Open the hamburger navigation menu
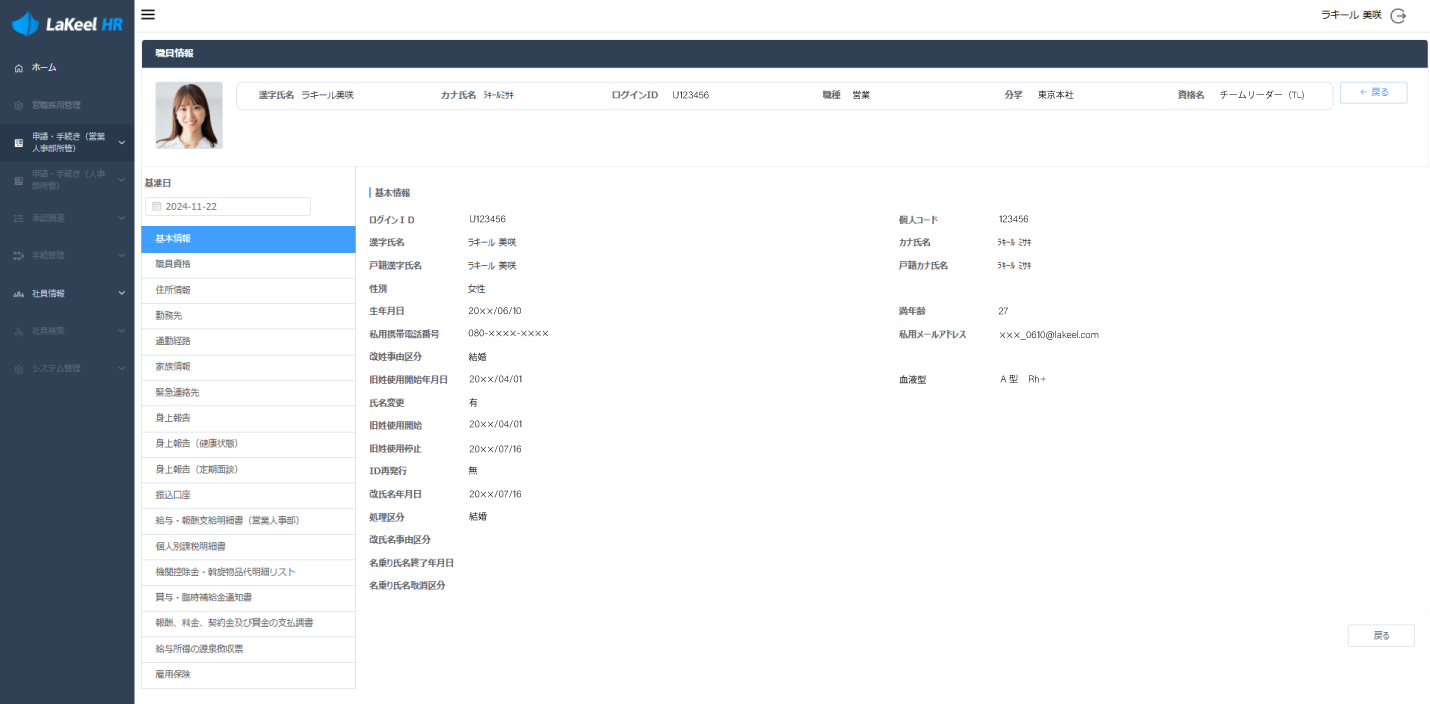This screenshot has width=1430, height=704. tap(147, 14)
